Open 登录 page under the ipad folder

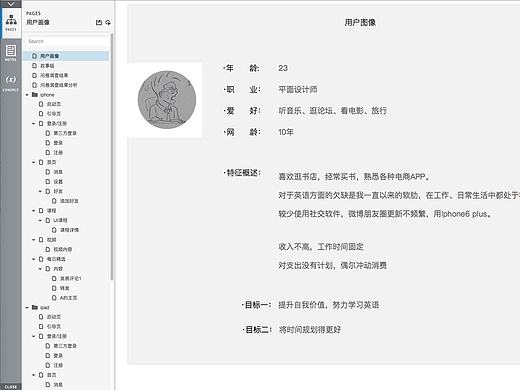[58, 356]
